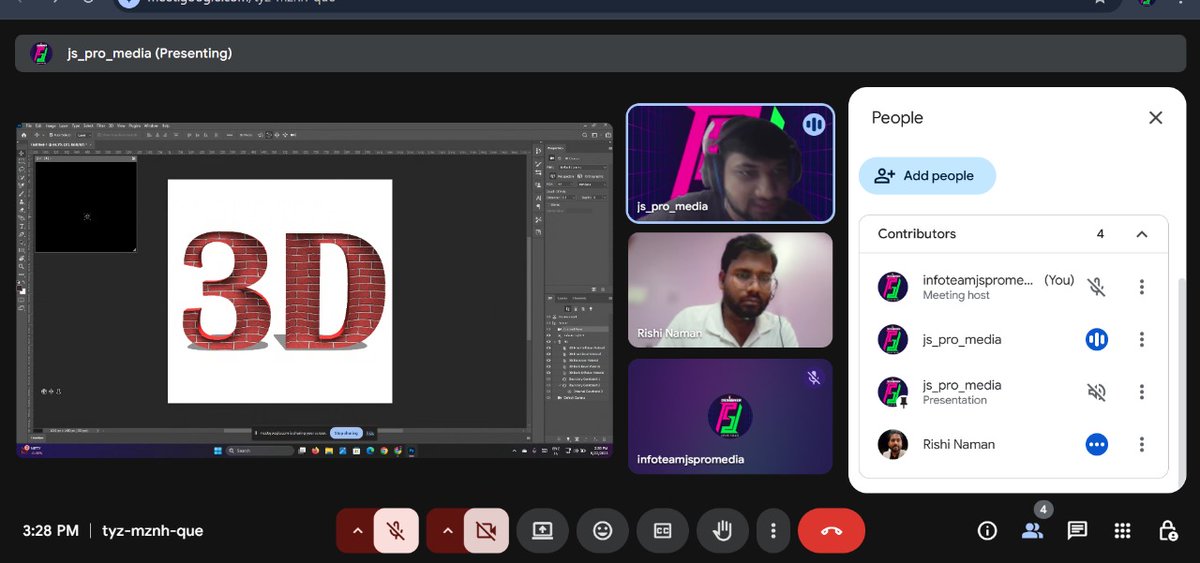The width and height of the screenshot is (1200, 563).
Task: Click the shared 3D Photoshop presentation view
Action: 315,290
